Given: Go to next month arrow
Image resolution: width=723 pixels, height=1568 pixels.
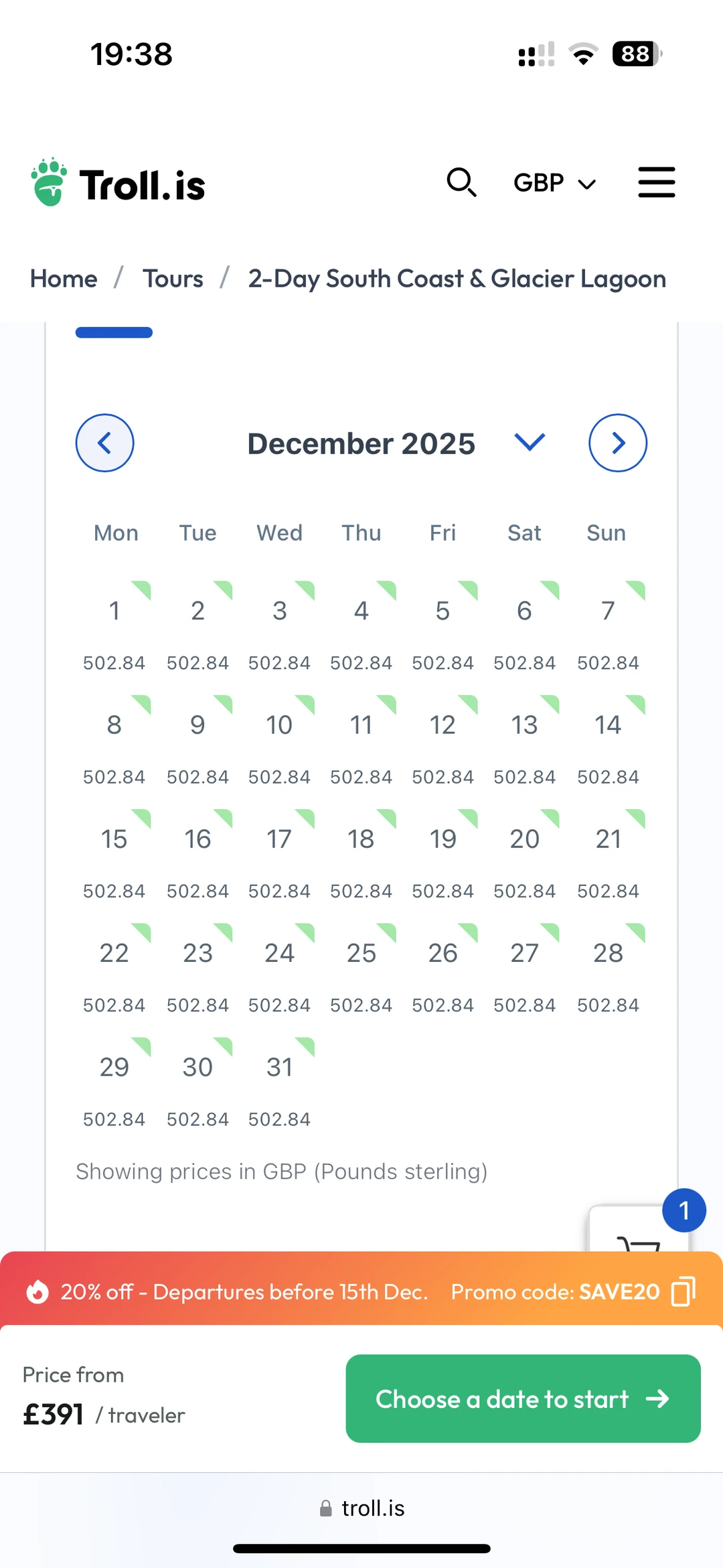Looking at the screenshot, I should [x=617, y=443].
